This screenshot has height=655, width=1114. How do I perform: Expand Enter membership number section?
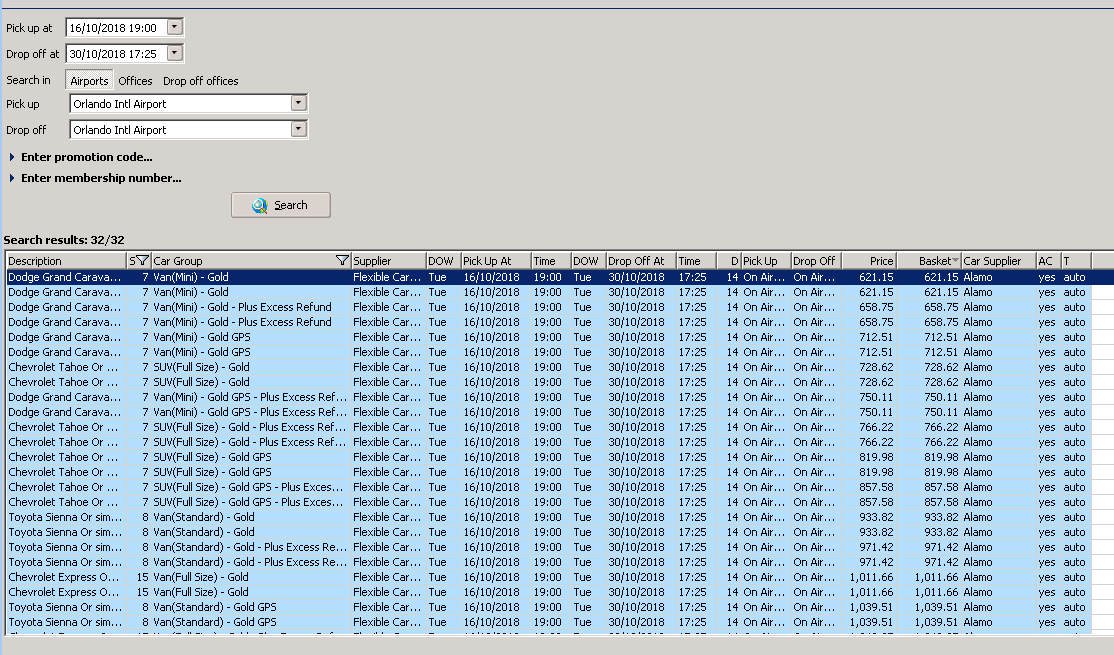[95, 178]
